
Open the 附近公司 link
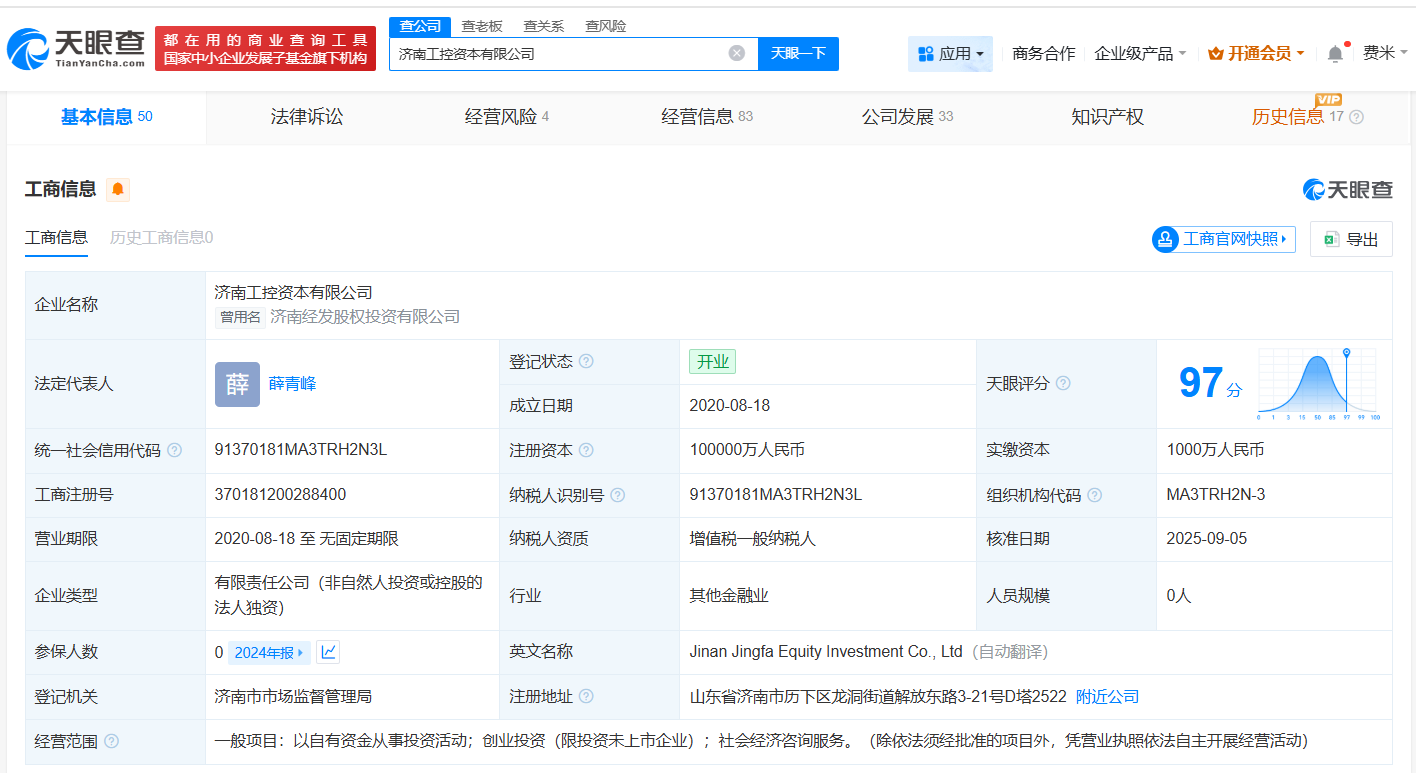pyautogui.click(x=1107, y=696)
